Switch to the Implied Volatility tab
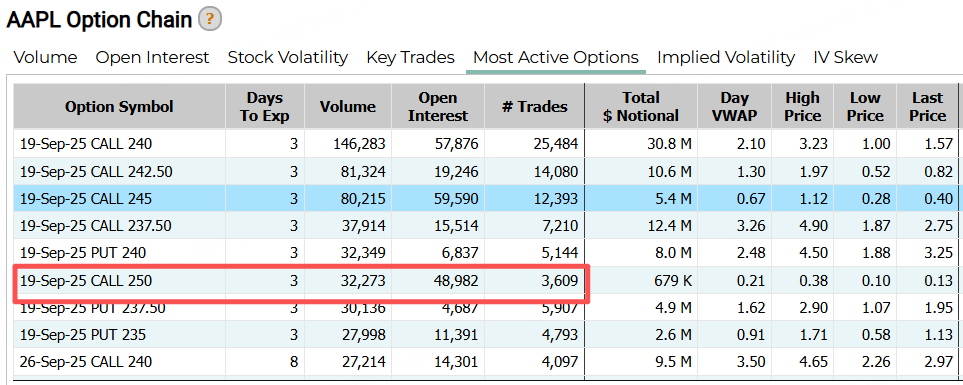 click(x=726, y=58)
